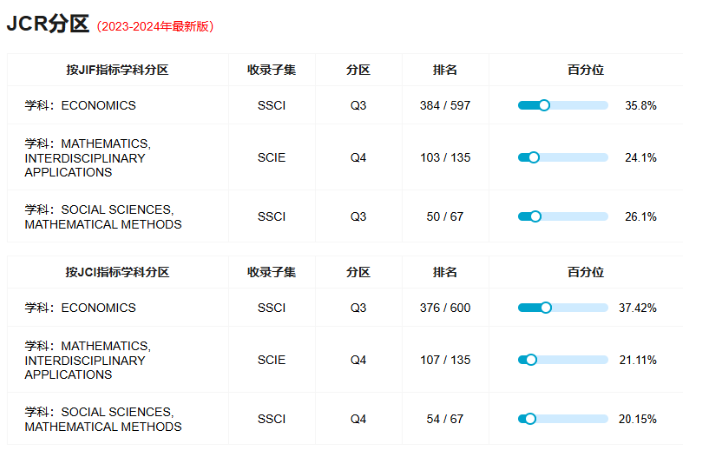Click the 26.1% Social Sciences slider handle
Image resolution: width=706 pixels, height=452 pixels.
(x=535, y=217)
